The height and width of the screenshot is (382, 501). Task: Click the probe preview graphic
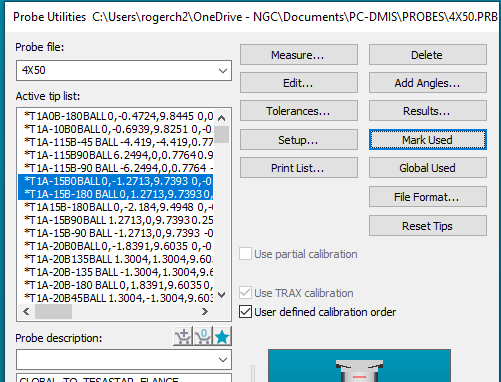359,365
